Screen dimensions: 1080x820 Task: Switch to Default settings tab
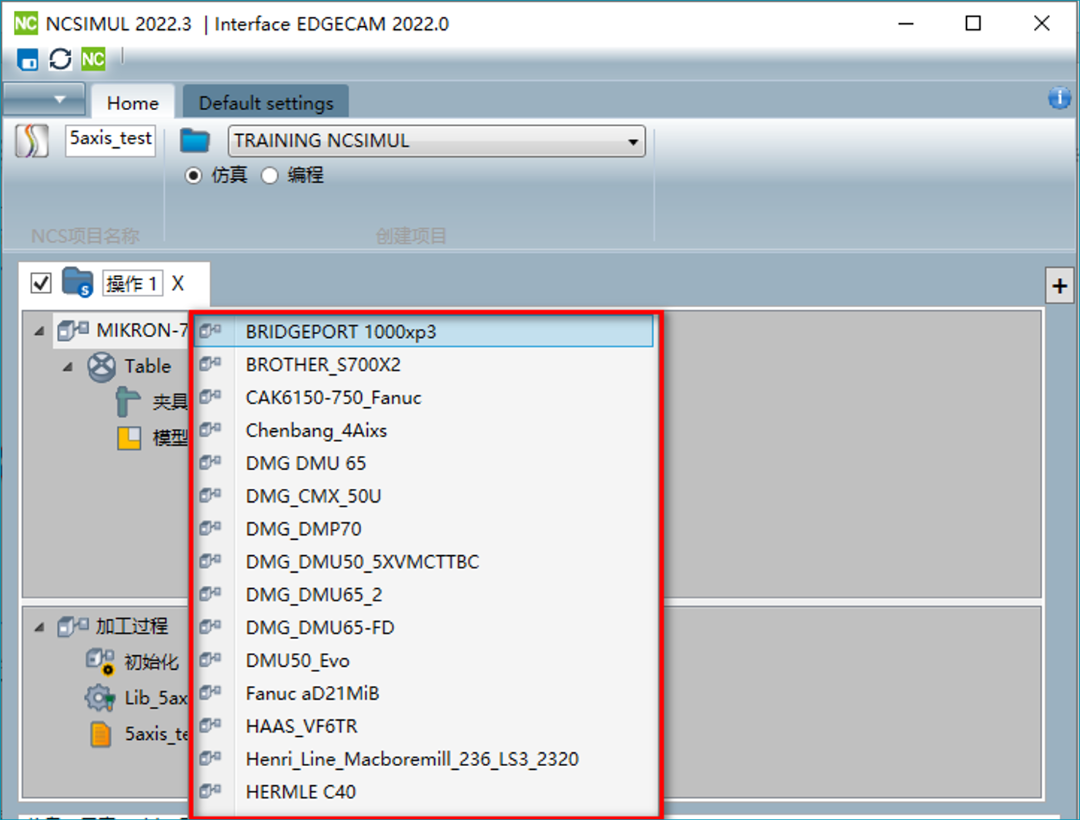266,103
